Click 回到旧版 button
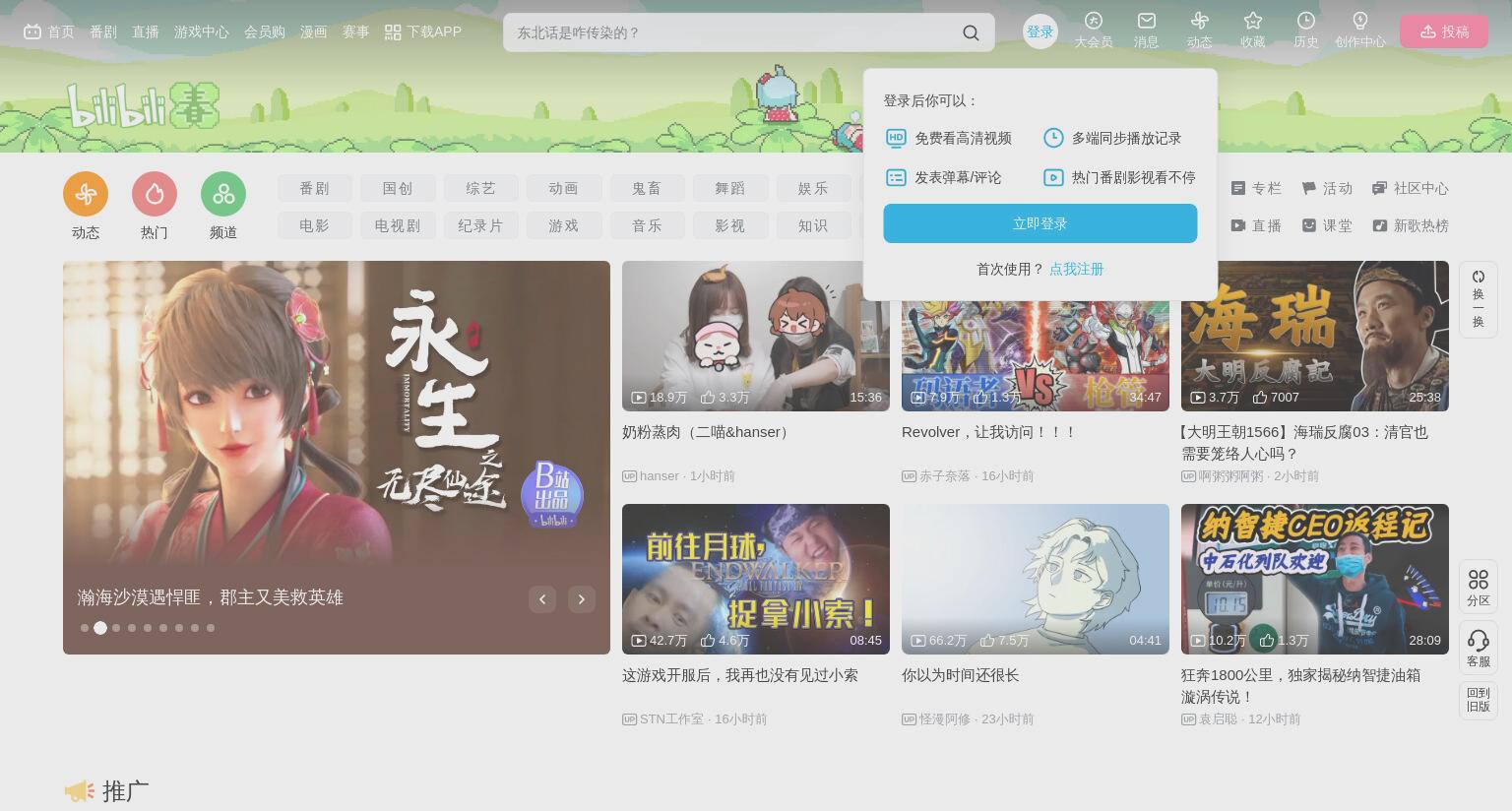The image size is (1512, 811). tap(1479, 700)
